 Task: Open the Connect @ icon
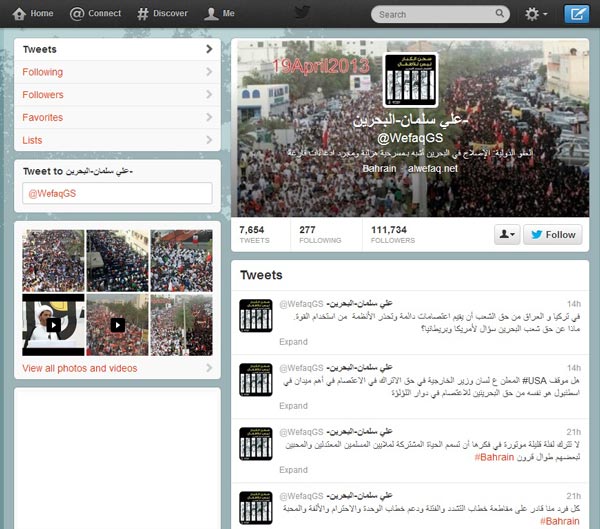(x=77, y=14)
